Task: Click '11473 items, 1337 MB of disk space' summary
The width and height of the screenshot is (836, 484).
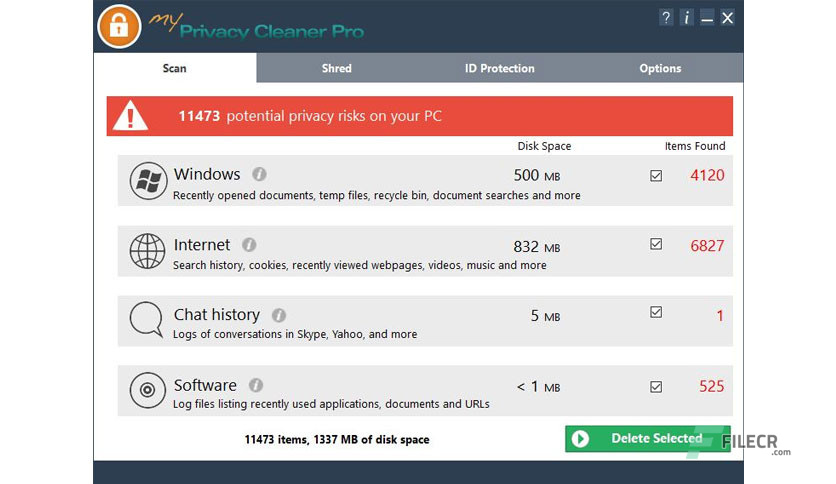Action: 337,440
